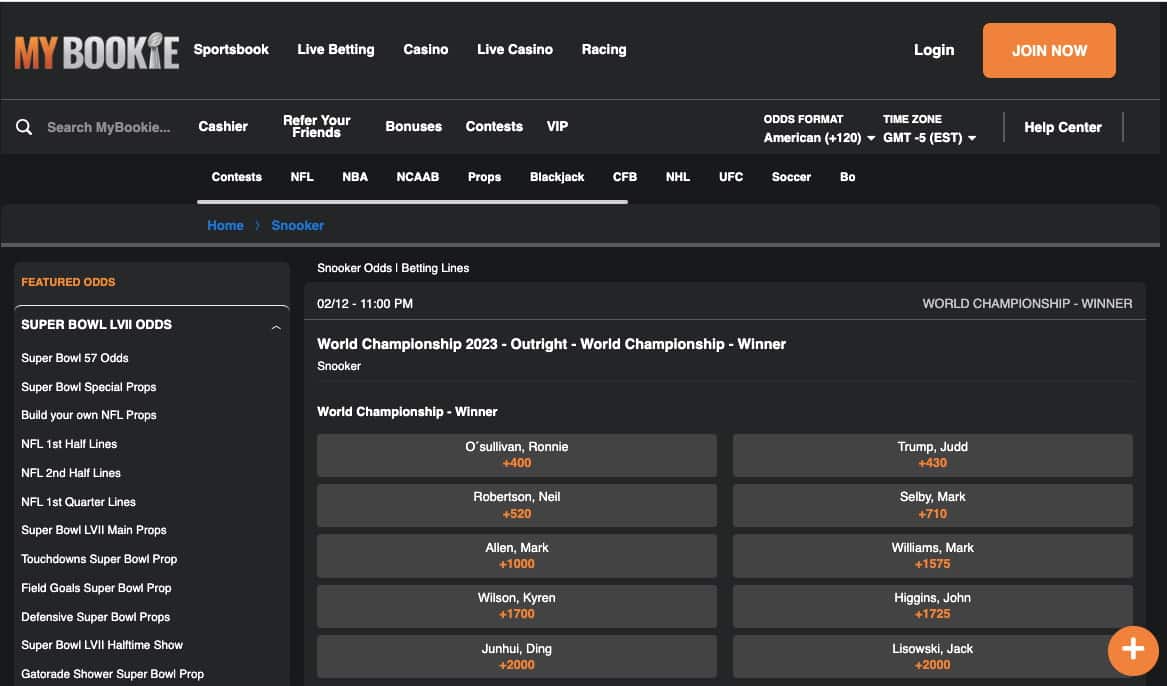Open the Cashier page
Screen dimensions: 1167x686
tap(223, 126)
